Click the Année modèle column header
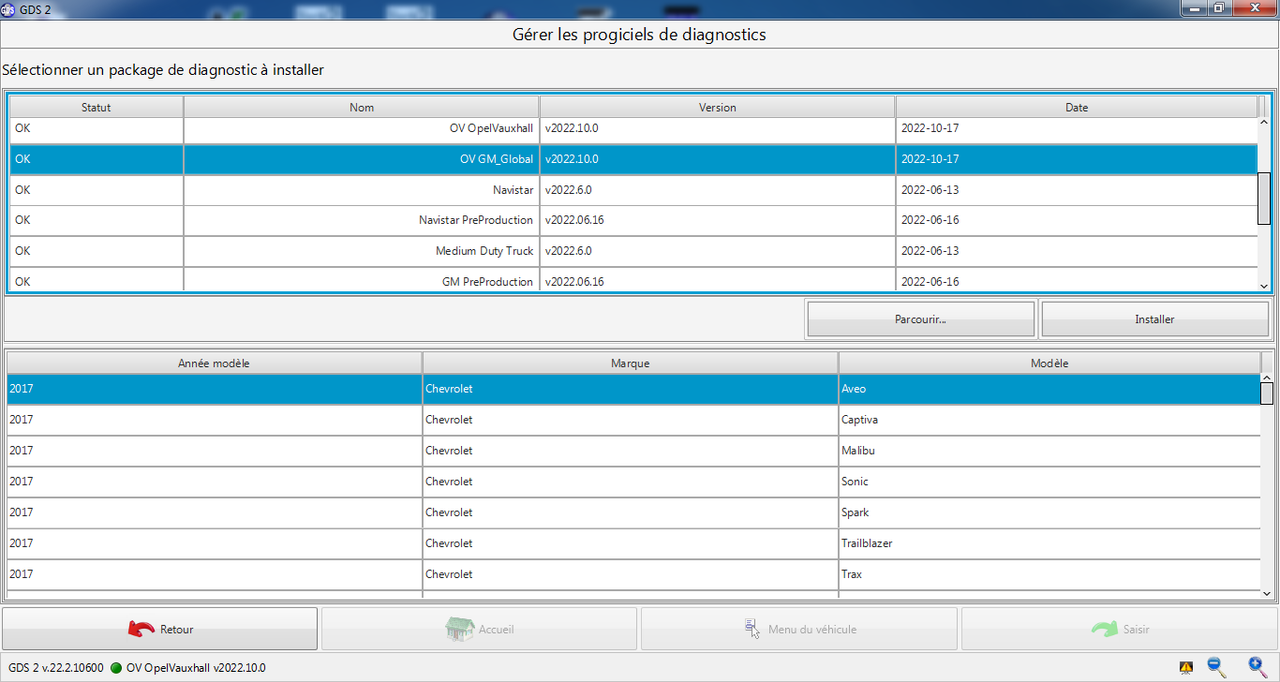This screenshot has width=1280, height=682. pos(214,363)
